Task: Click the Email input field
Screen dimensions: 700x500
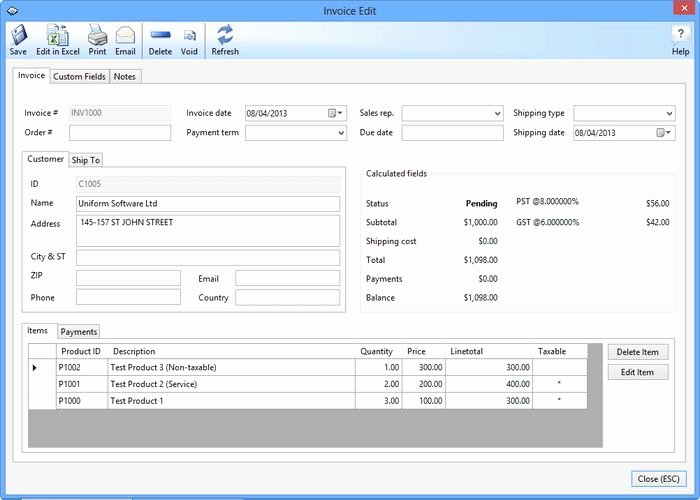Action: (288, 278)
